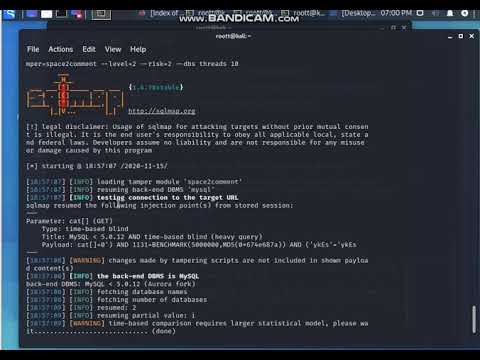Open the white file manager launcher in panel

(x=47, y=14)
